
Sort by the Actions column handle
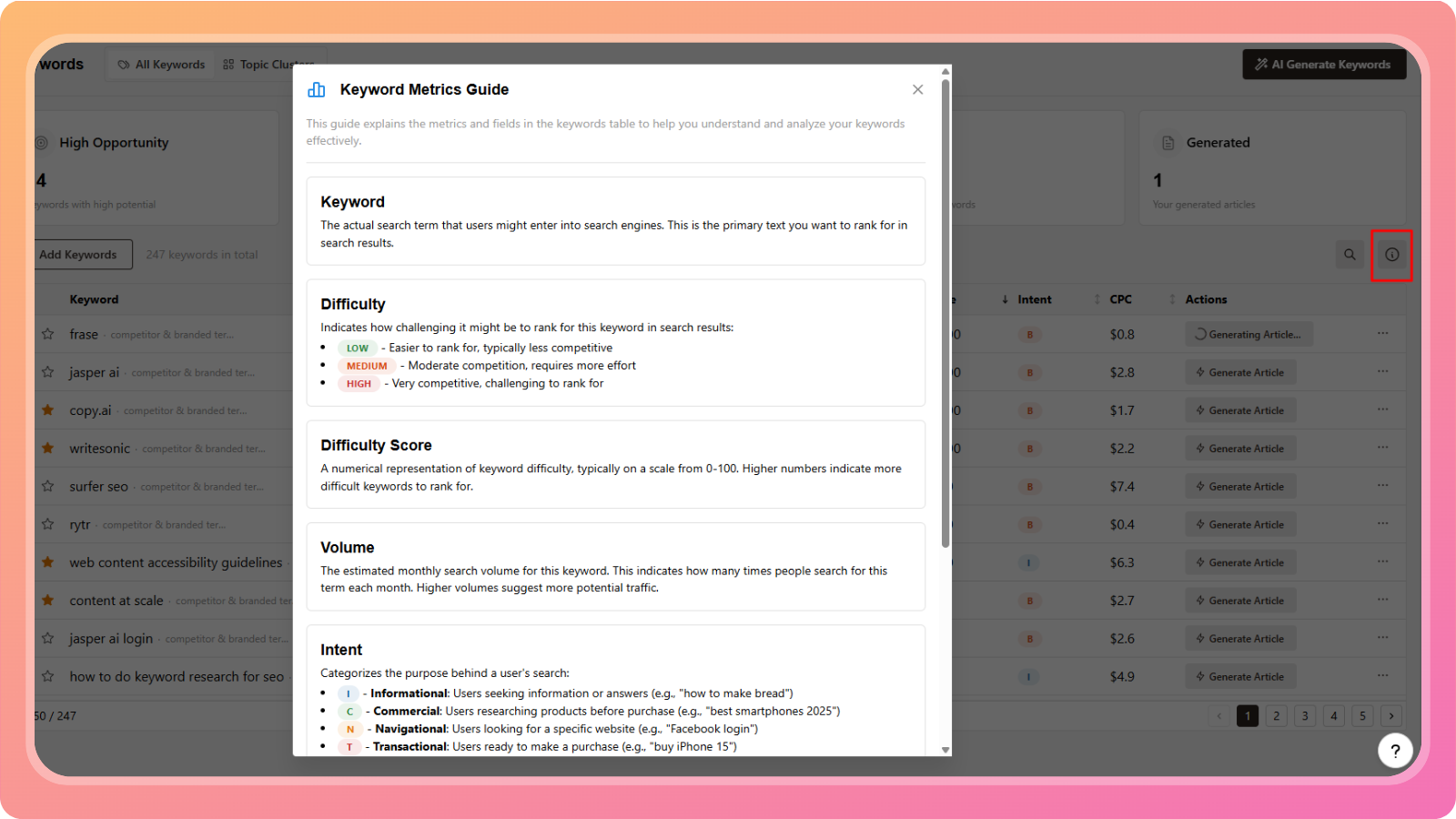(x=1172, y=299)
